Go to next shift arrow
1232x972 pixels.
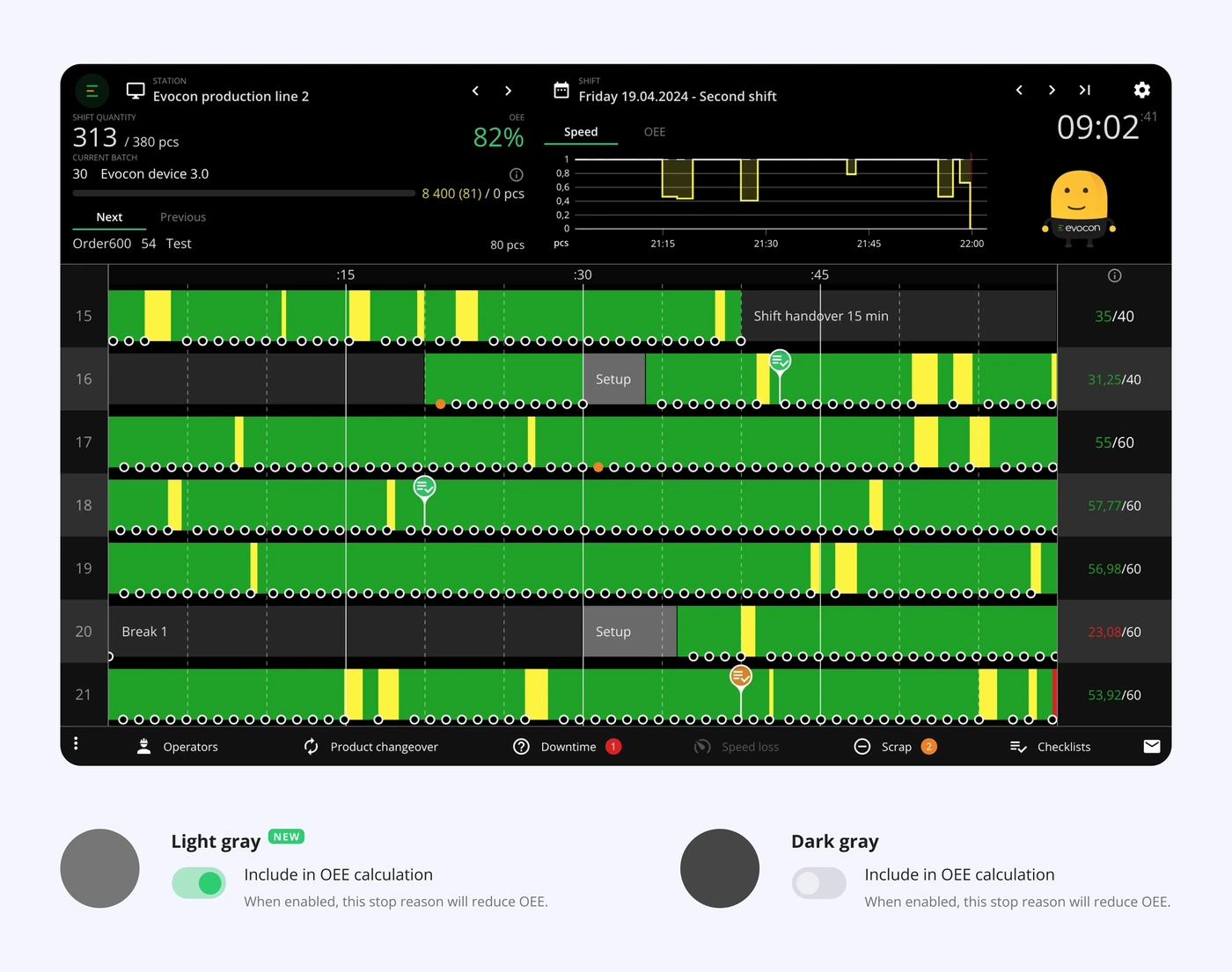click(1052, 90)
